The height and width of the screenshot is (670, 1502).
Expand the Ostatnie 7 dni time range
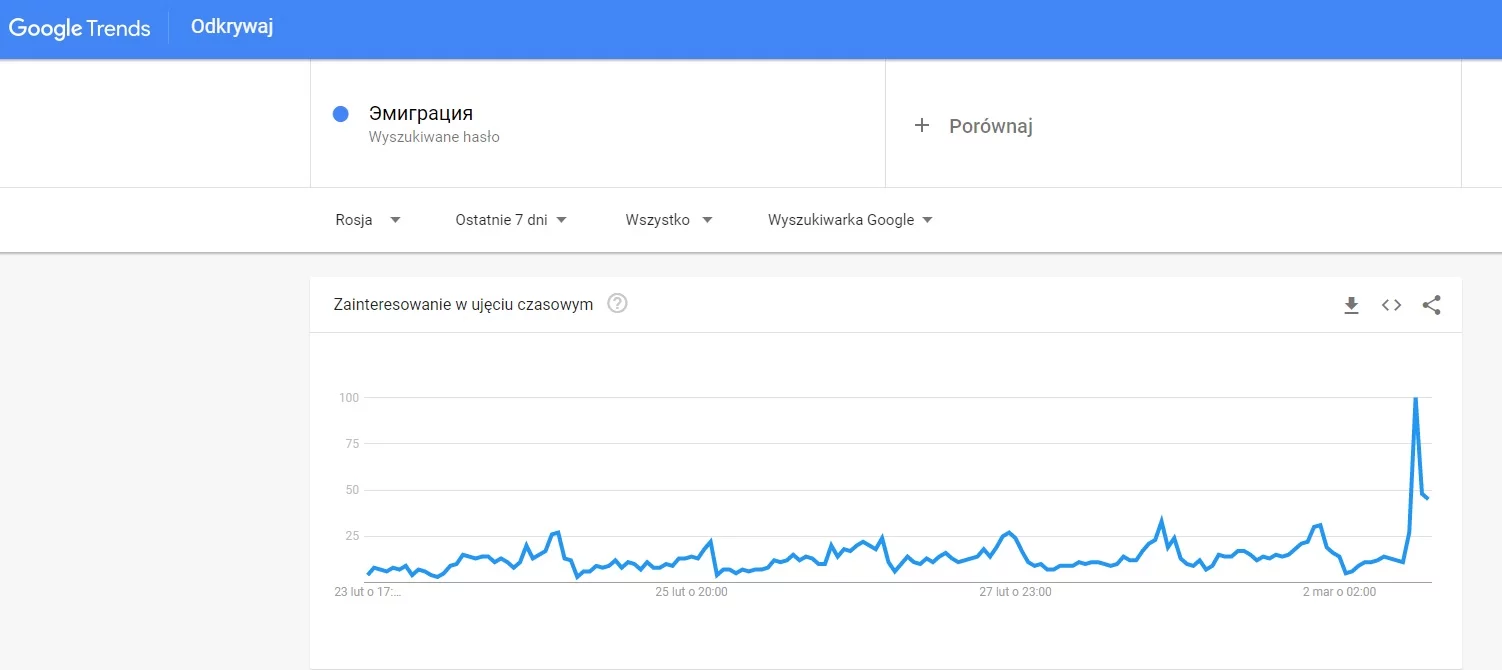point(511,220)
